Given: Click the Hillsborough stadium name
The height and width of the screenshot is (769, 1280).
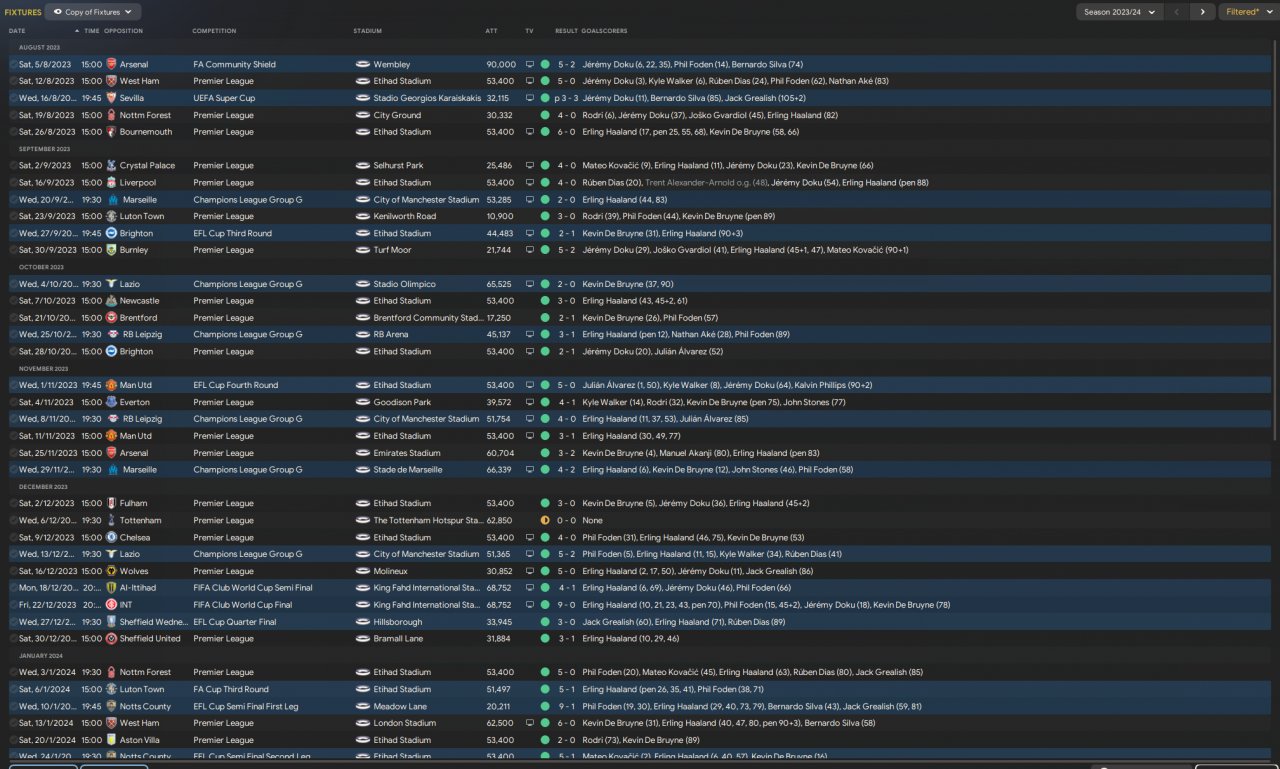Looking at the screenshot, I should click(x=398, y=622).
